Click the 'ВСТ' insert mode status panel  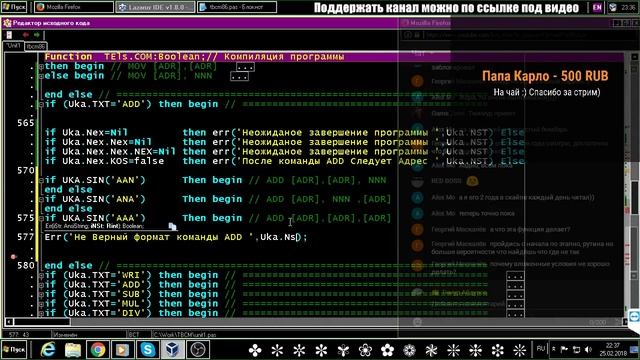[x=134, y=335]
